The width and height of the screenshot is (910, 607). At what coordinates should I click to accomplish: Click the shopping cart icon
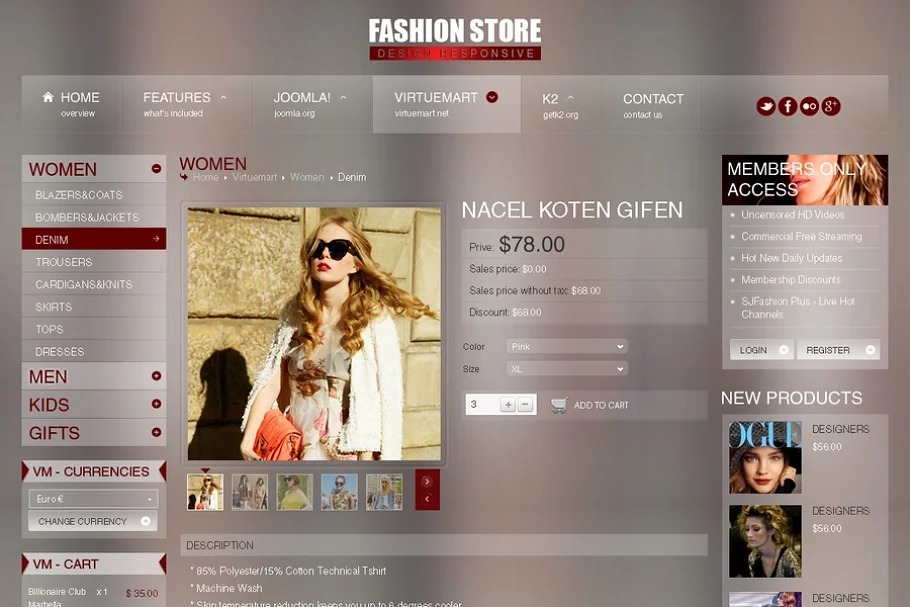coord(558,405)
